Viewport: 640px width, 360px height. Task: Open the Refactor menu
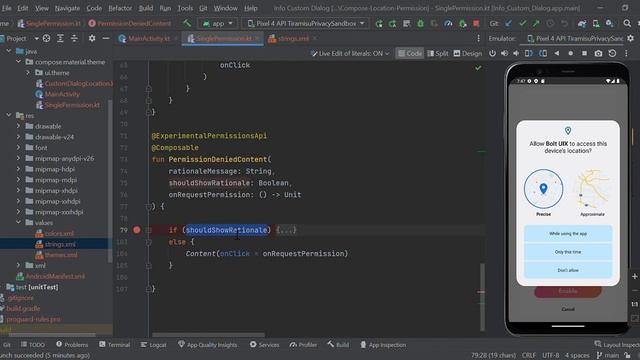(x=120, y=8)
